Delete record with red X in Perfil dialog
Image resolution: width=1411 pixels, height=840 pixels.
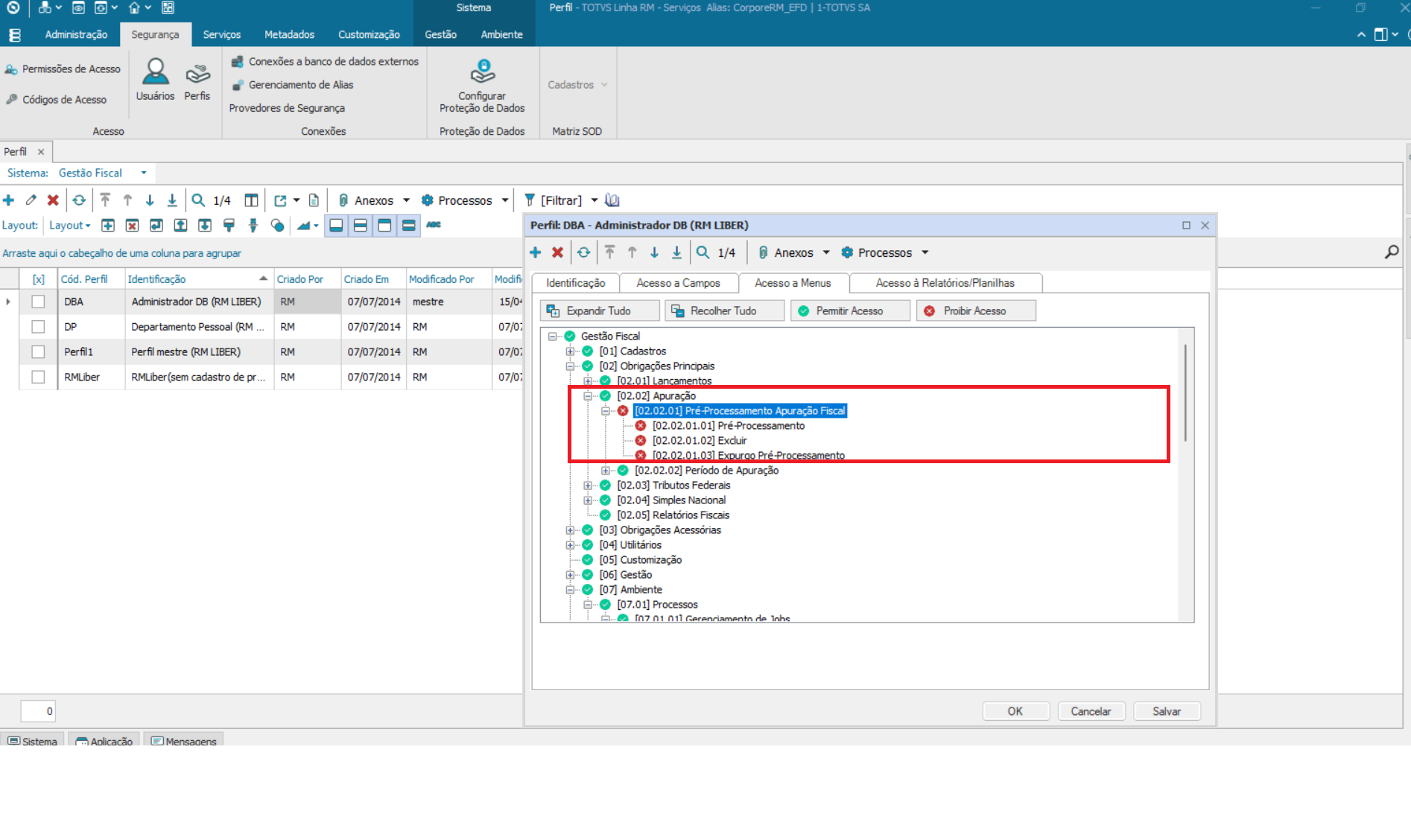point(557,252)
